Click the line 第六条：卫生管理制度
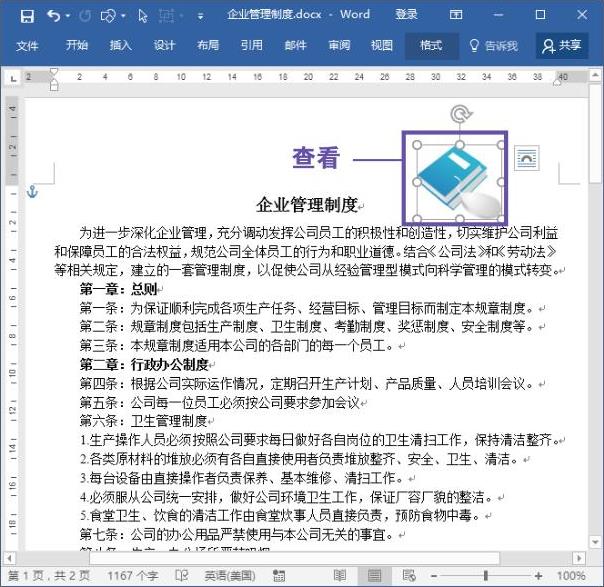The width and height of the screenshot is (604, 587). click(143, 421)
